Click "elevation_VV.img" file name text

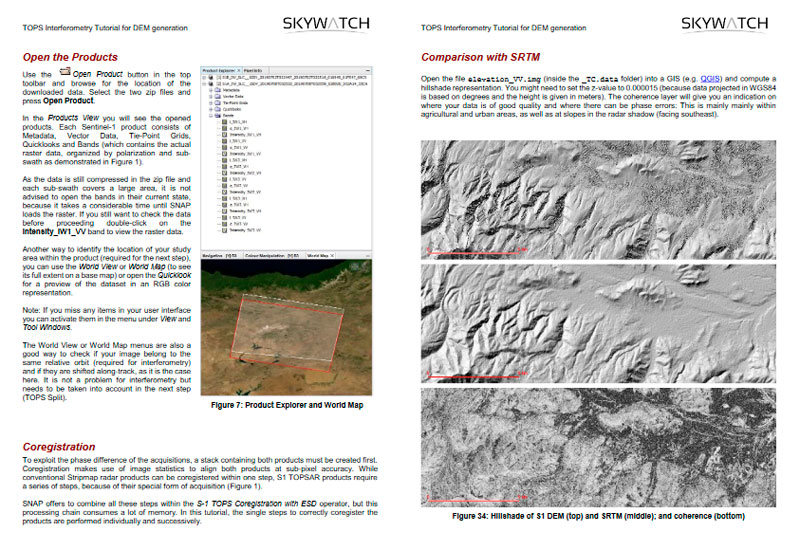(504, 79)
